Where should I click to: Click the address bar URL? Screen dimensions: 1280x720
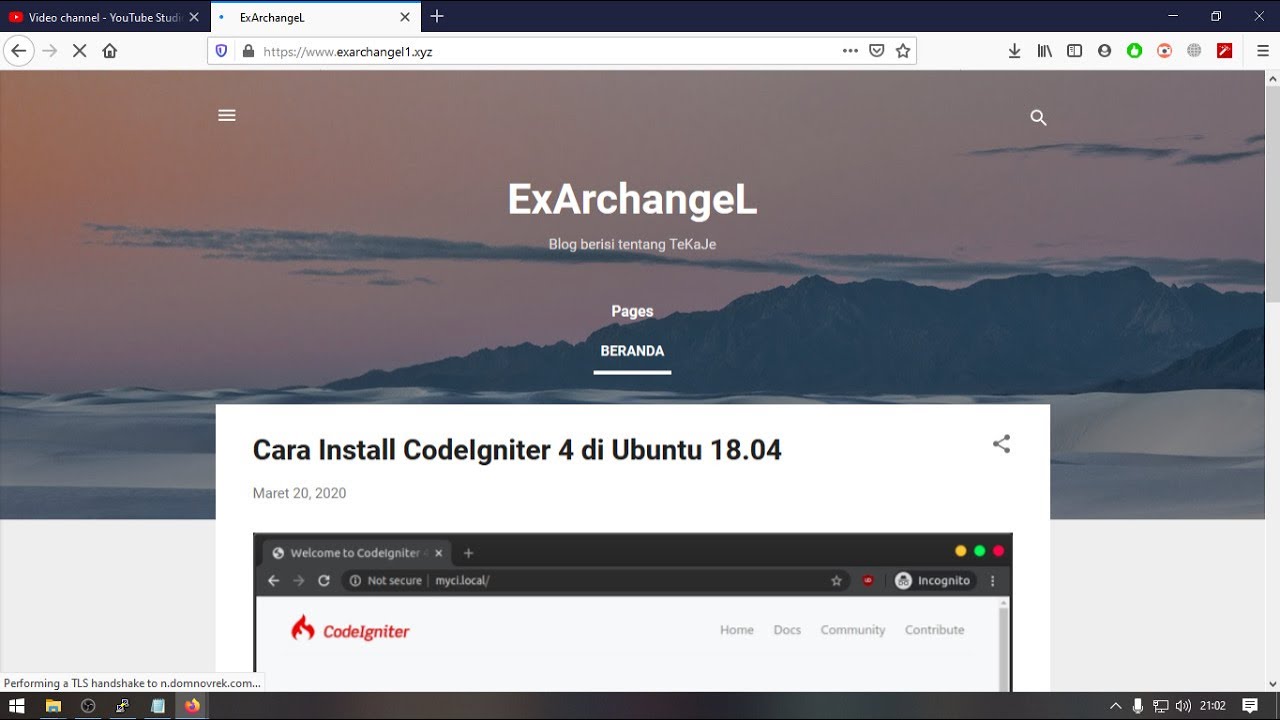point(347,51)
